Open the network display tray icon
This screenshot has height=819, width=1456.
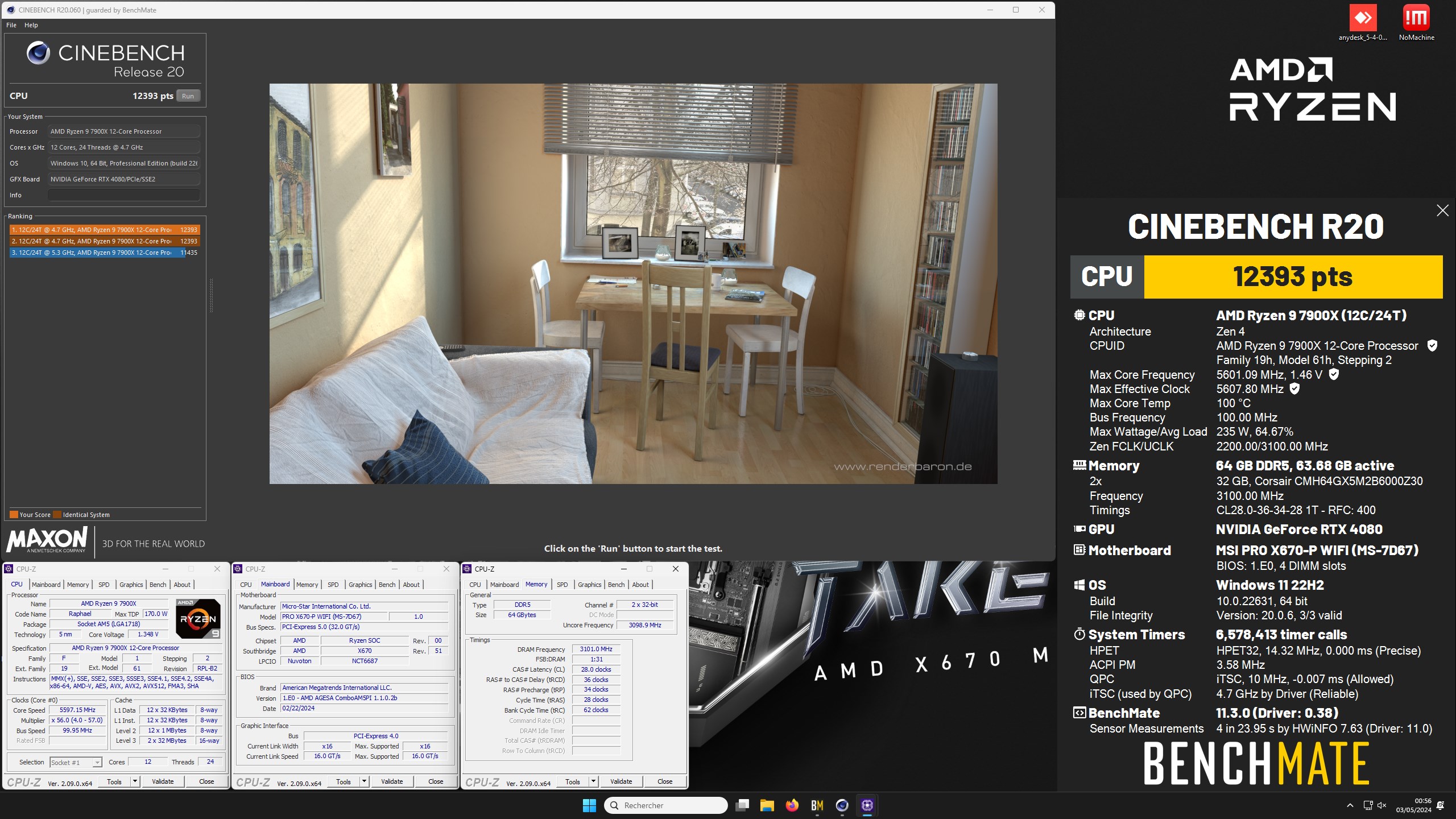tap(1368, 805)
